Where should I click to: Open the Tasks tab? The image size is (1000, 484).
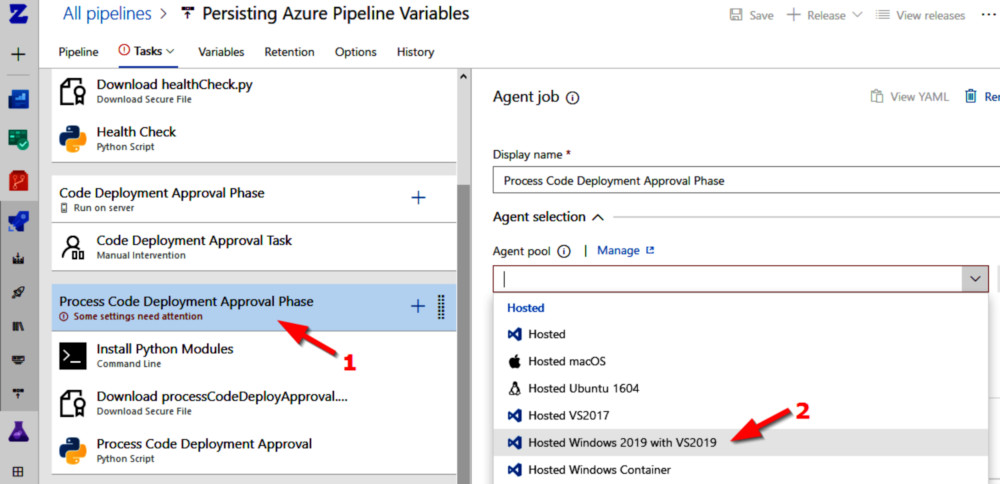tap(147, 52)
